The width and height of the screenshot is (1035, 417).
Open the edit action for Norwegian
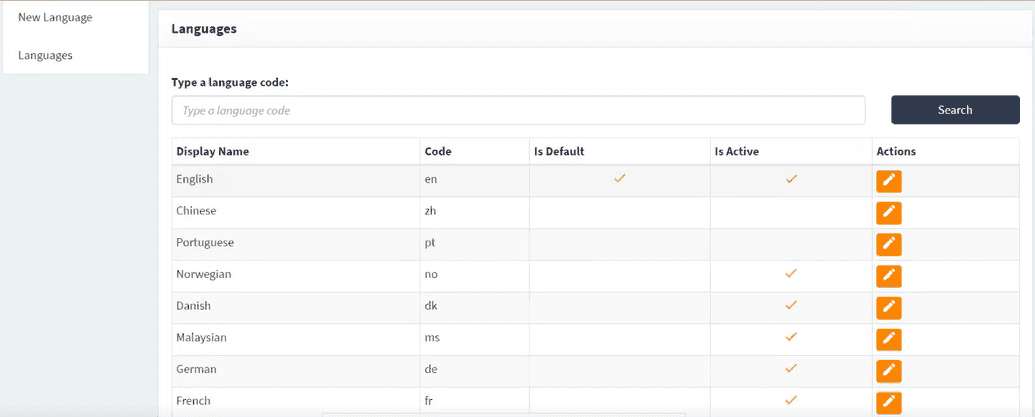coord(888,276)
